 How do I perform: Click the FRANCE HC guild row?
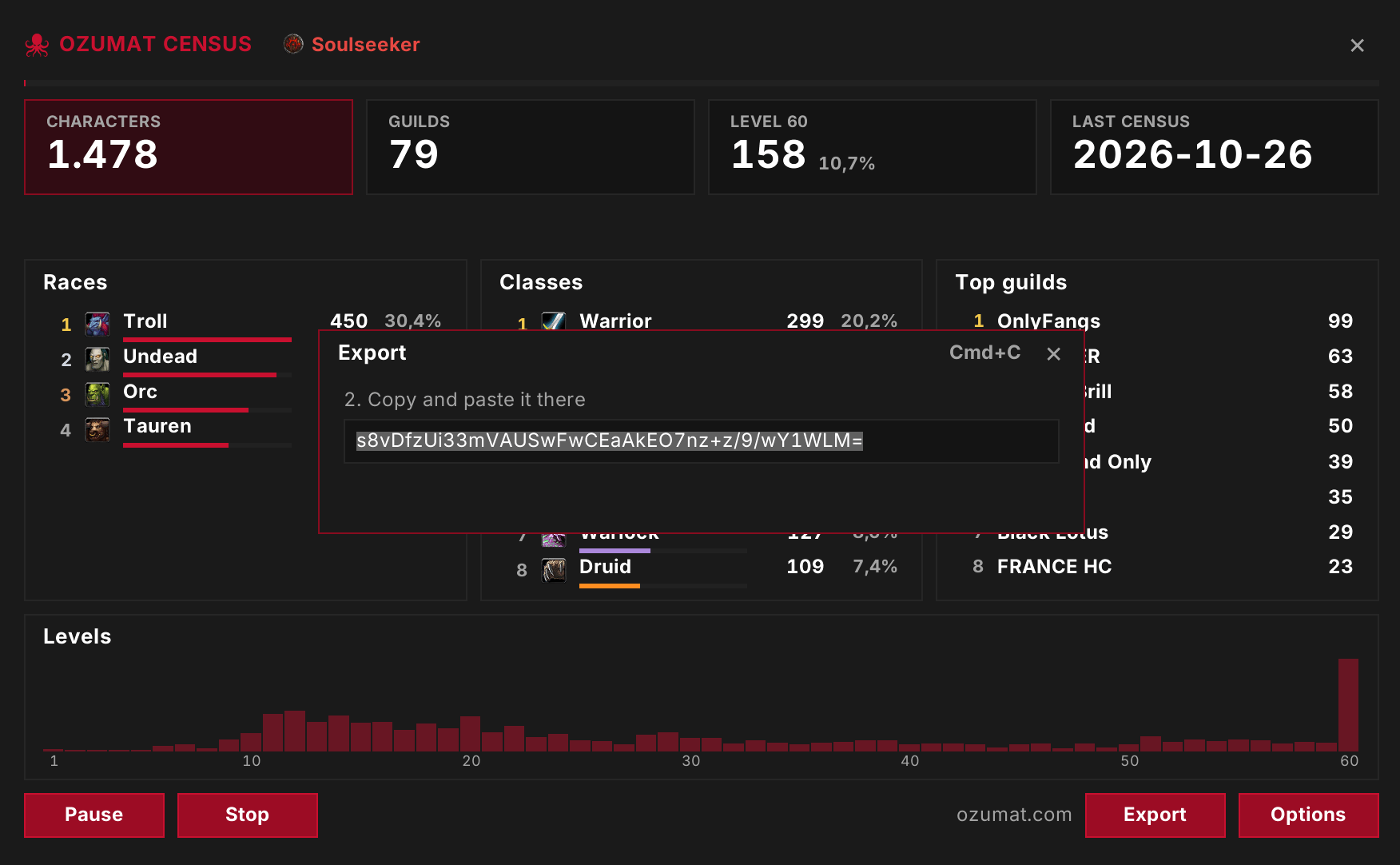1158,567
